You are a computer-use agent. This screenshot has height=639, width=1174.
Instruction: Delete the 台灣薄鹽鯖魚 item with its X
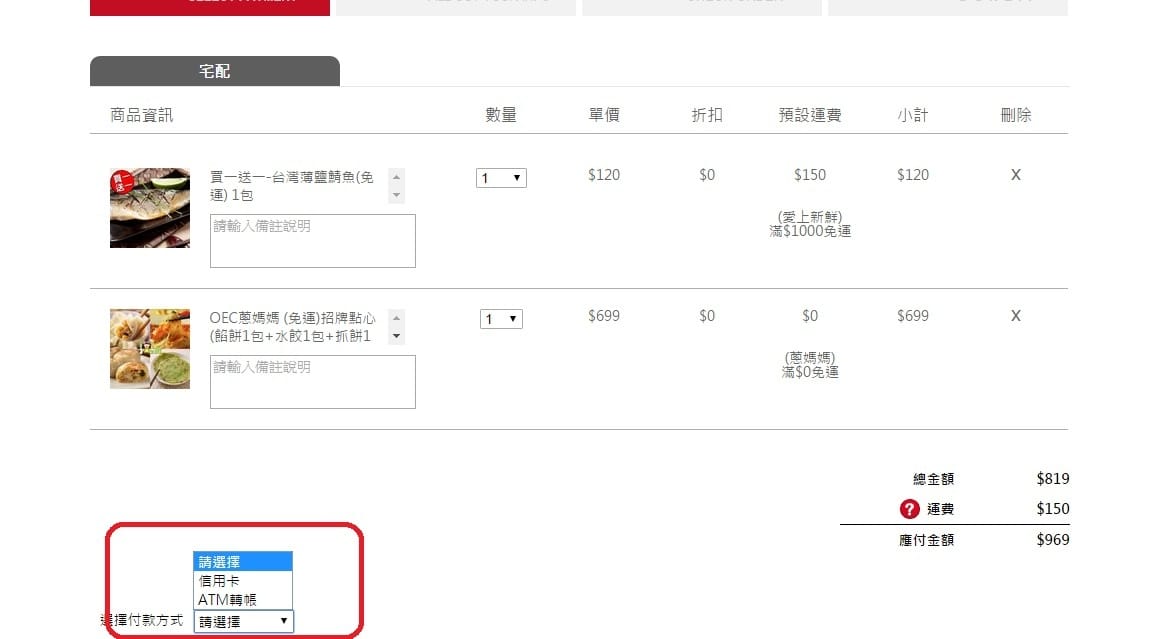tap(1015, 175)
